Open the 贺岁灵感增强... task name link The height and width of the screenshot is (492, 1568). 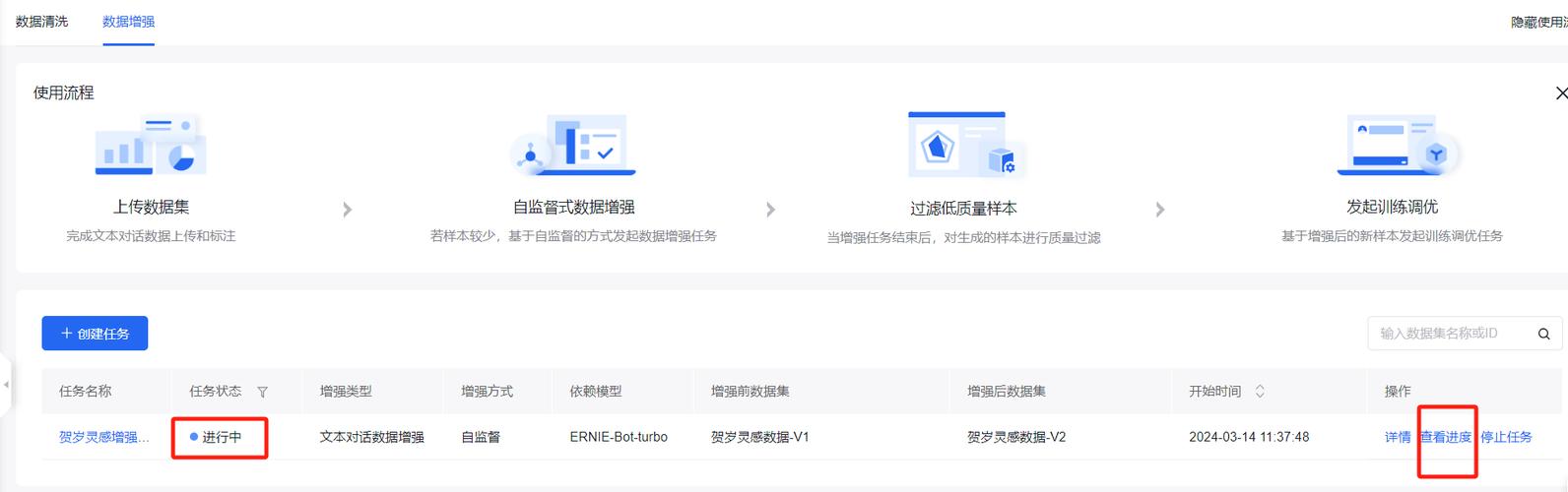[x=104, y=437]
